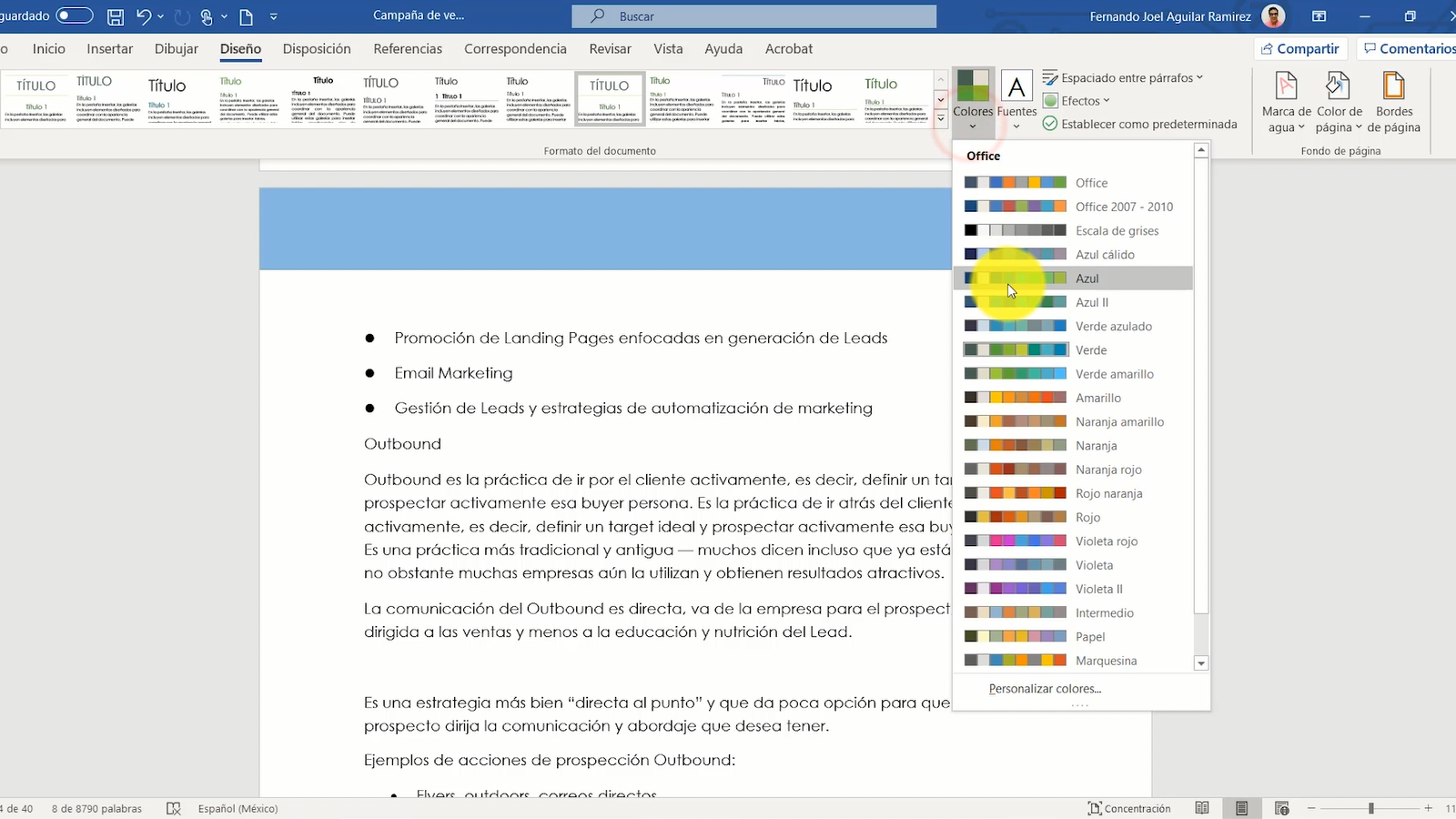The image size is (1456, 819).
Task: Click the Undo arrow icon
Action: click(x=143, y=16)
